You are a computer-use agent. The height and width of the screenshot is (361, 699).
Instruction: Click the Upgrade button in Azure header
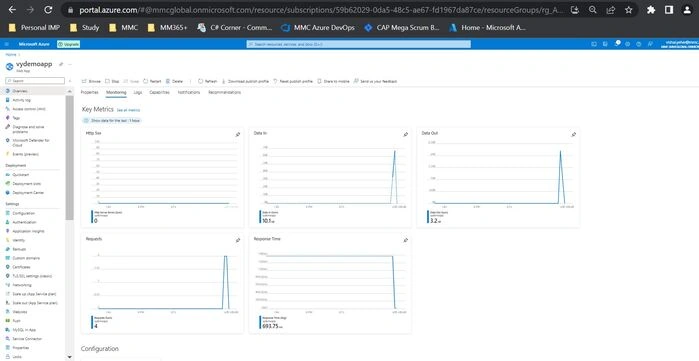69,44
